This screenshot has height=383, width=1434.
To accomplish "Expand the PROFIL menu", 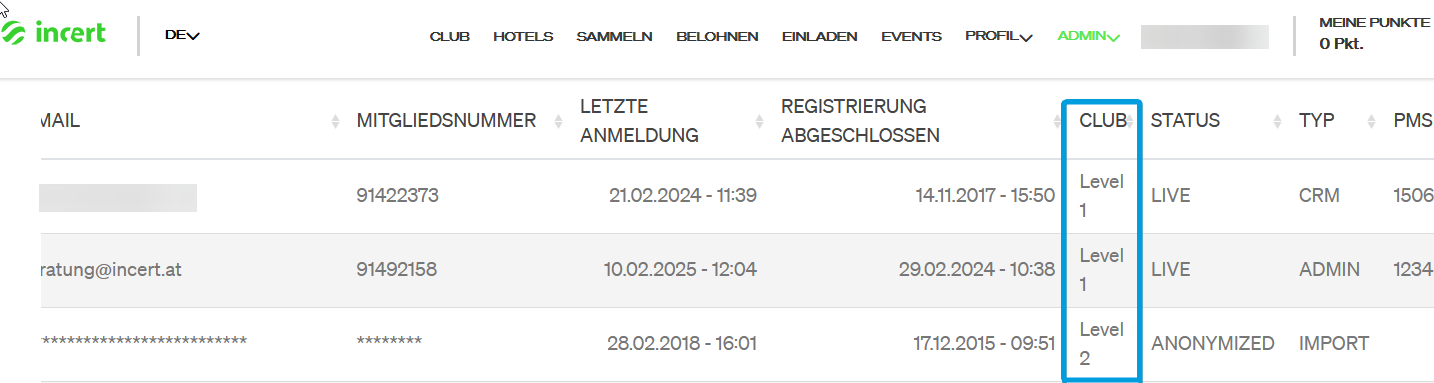I will pyautogui.click(x=998, y=36).
